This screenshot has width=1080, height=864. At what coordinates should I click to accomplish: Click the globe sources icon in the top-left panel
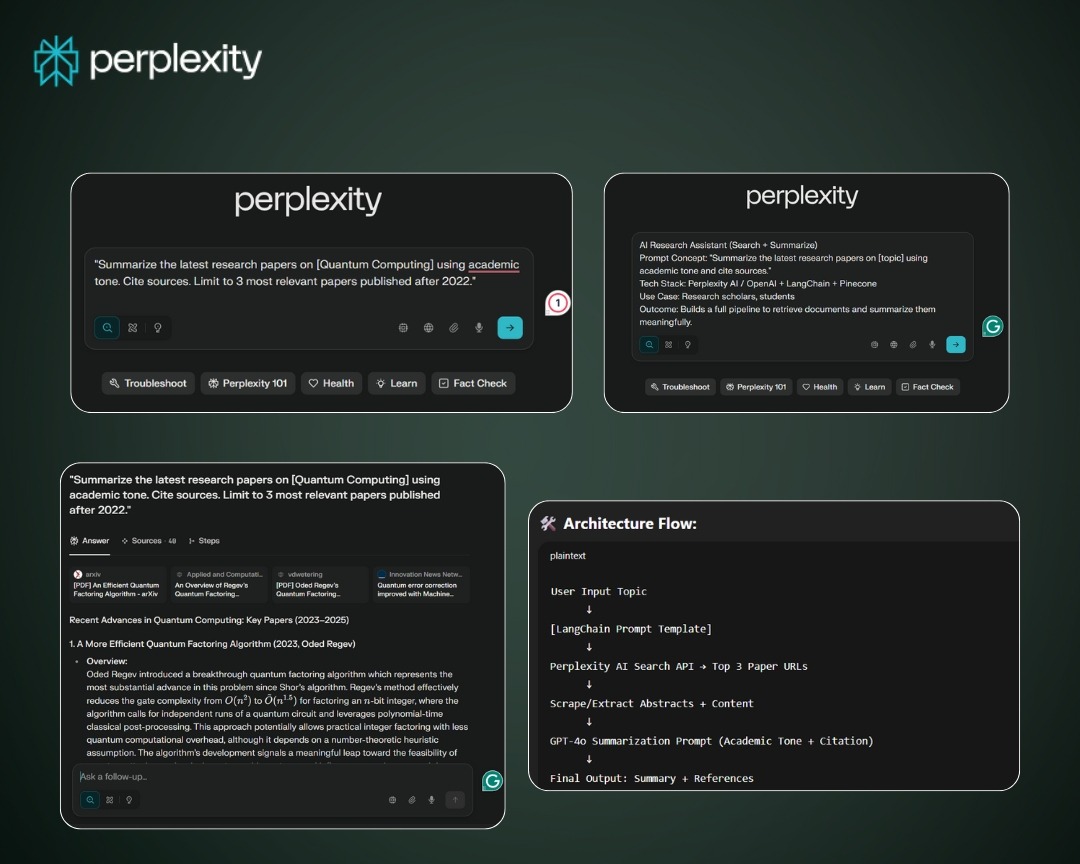click(x=428, y=328)
